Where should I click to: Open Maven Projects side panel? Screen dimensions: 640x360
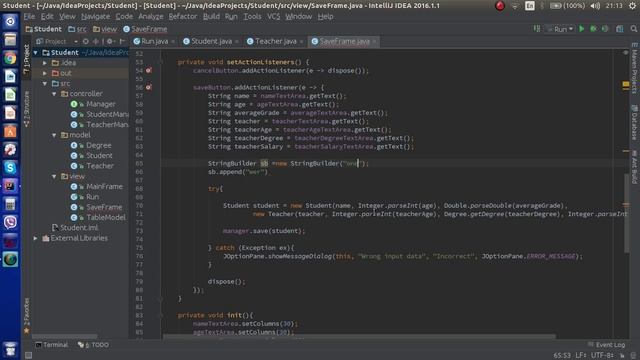click(634, 68)
